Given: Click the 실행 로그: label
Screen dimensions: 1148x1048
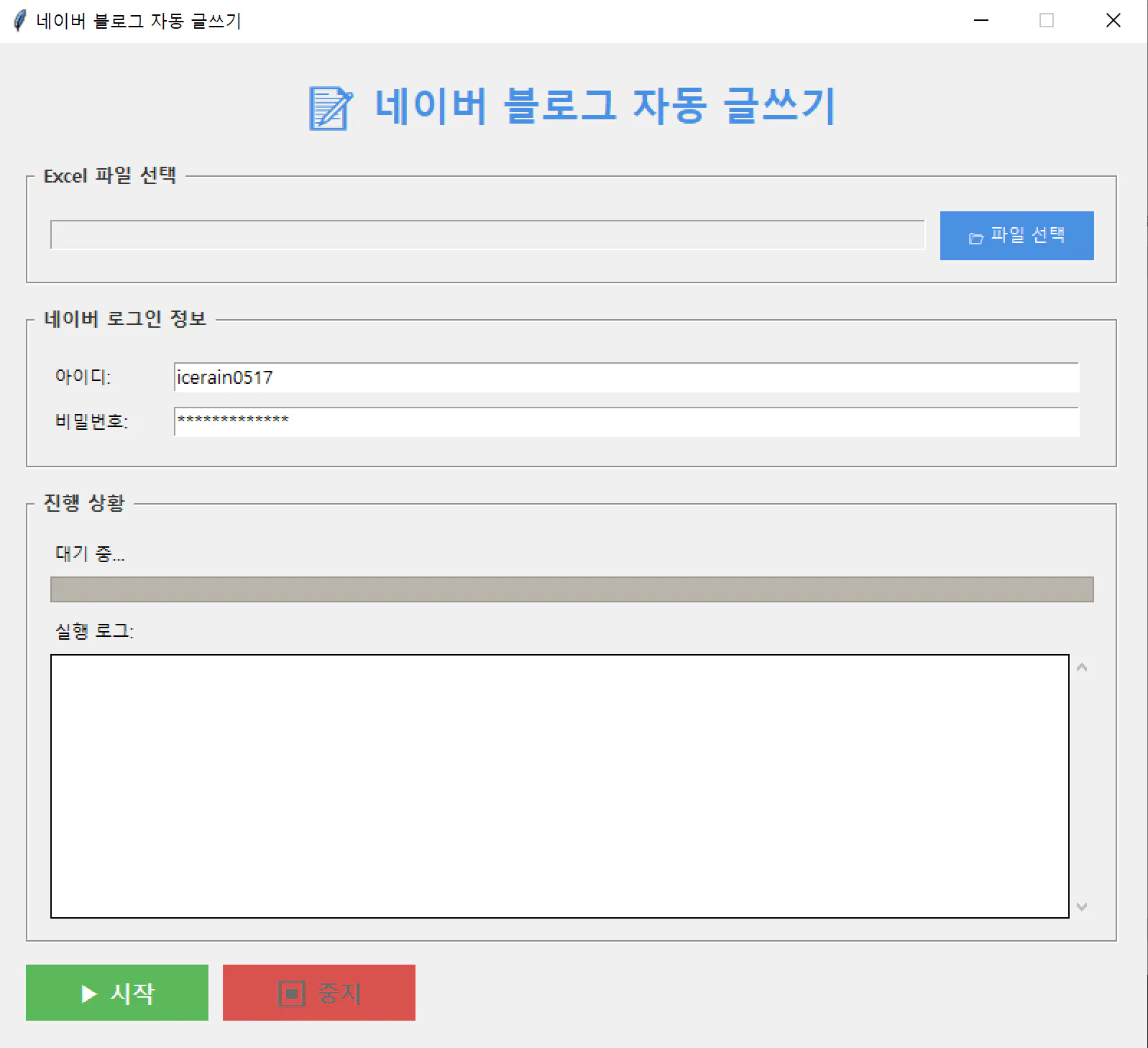Looking at the screenshot, I should [94, 631].
